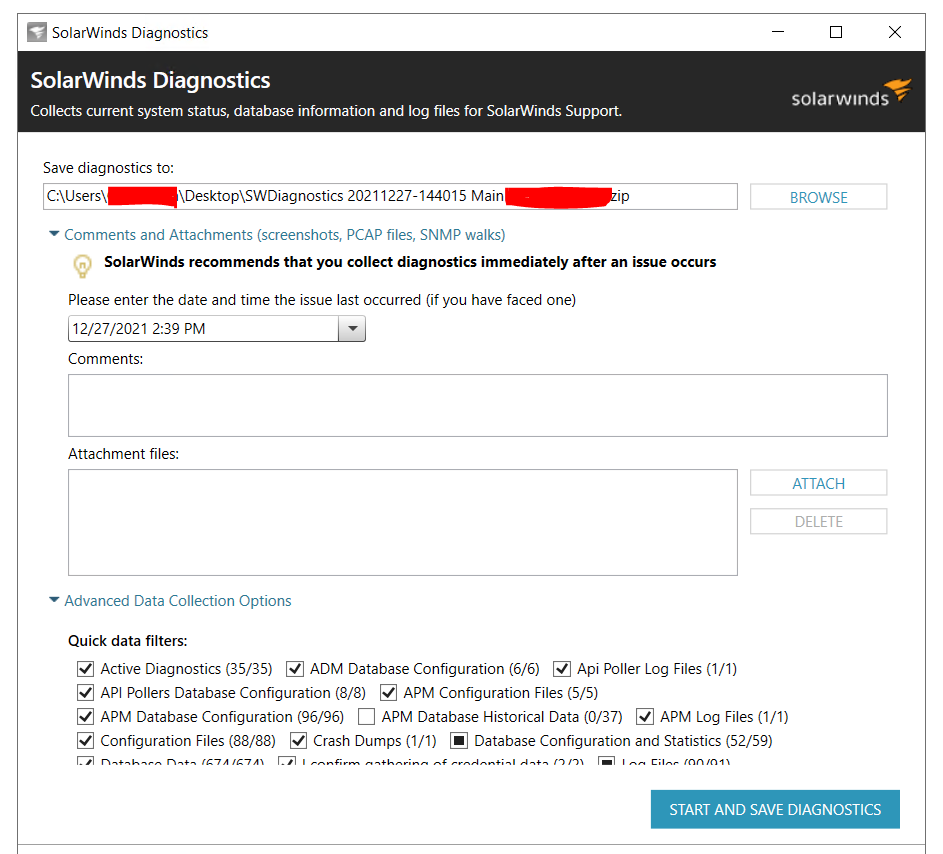This screenshot has height=854, width=943.
Task: Click into the Save diagnostics to path field
Action: [x=390, y=197]
